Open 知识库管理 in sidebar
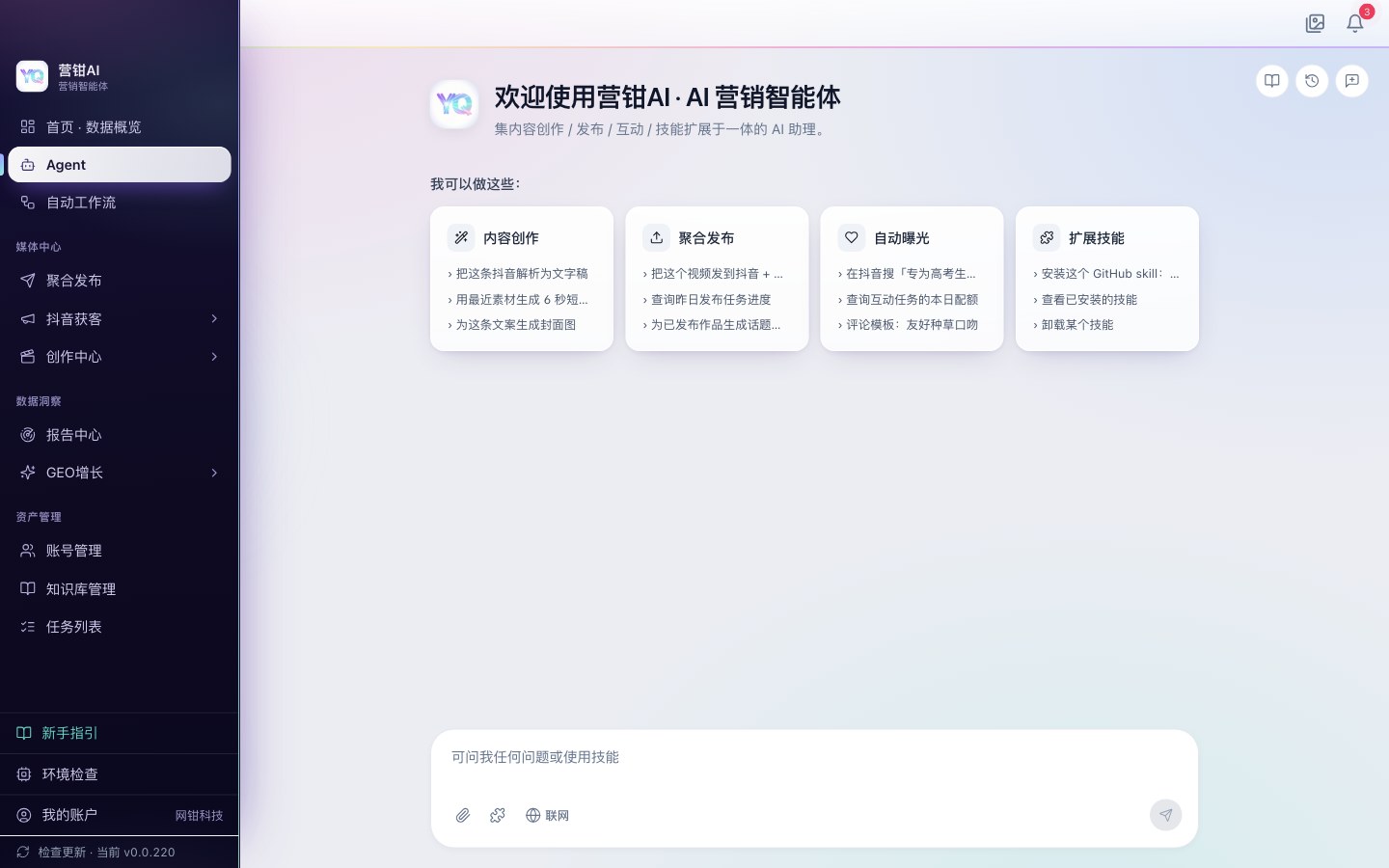Viewport: 1389px width, 868px height. [120, 589]
